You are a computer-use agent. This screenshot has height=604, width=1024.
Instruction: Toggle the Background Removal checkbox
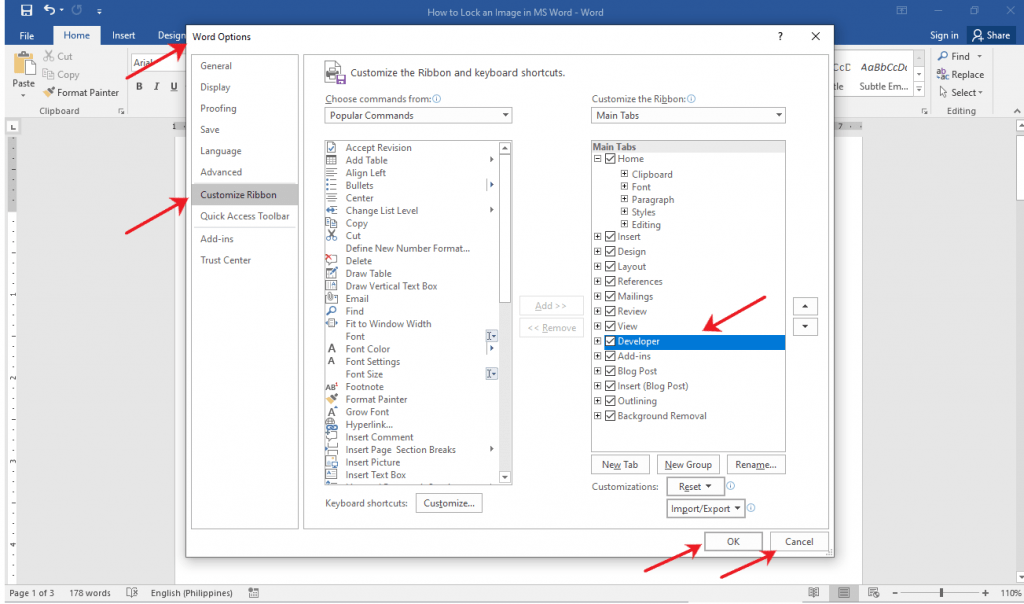pos(611,416)
